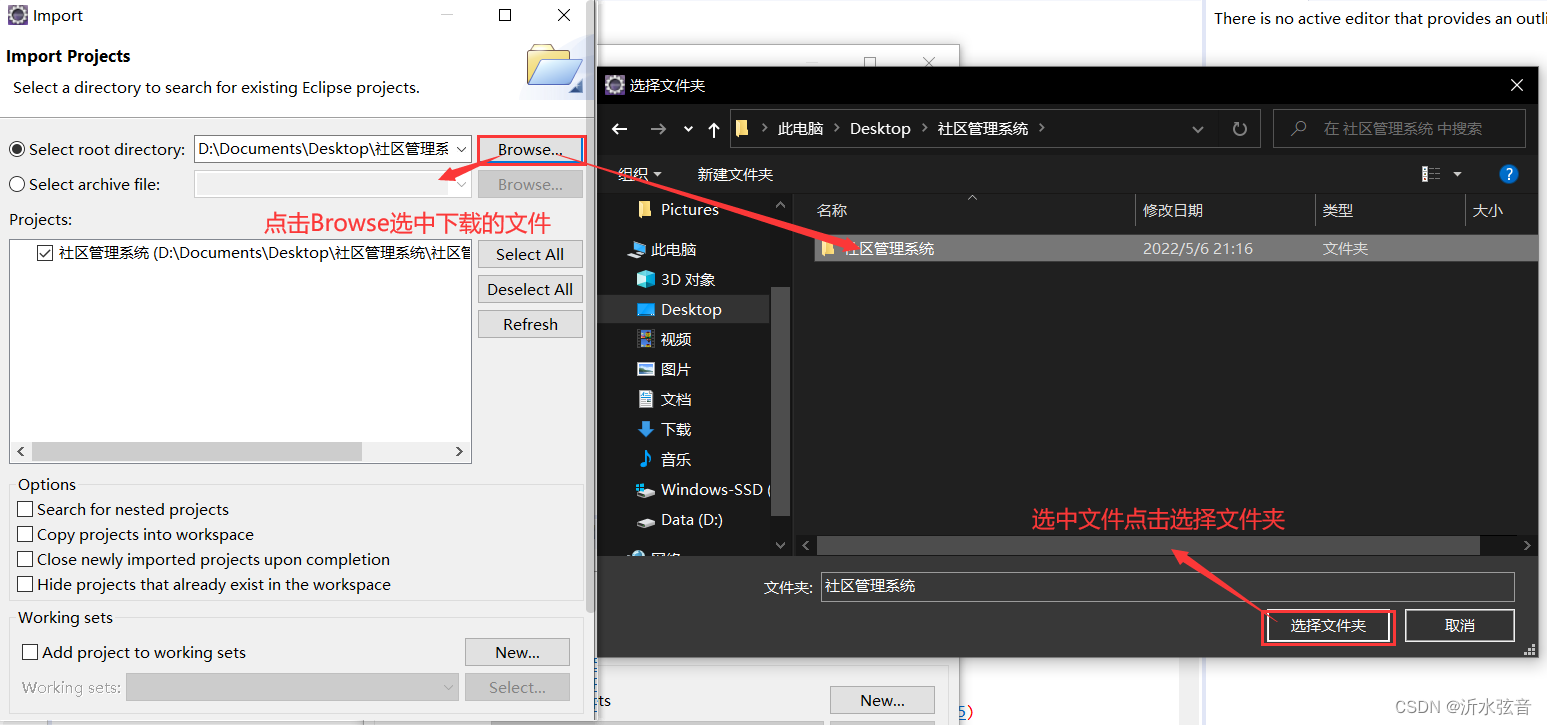Screen dimensions: 1547x725
Task: Open recent locations dropdown beside forward arrow
Action: coord(688,129)
